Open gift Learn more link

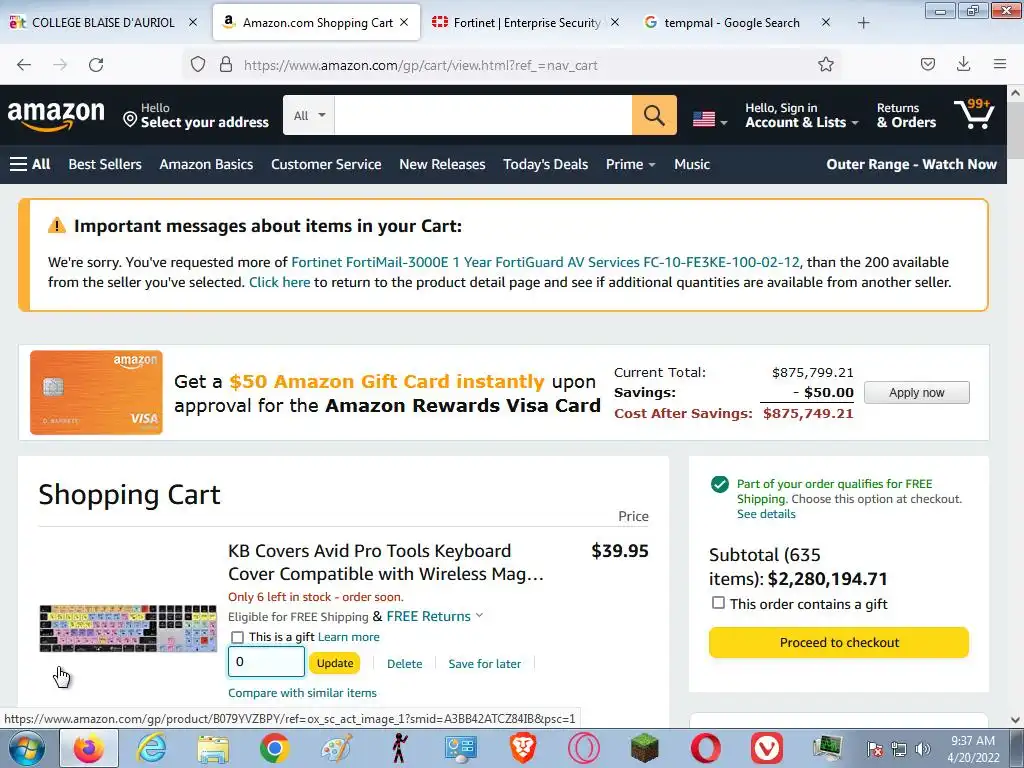click(348, 637)
